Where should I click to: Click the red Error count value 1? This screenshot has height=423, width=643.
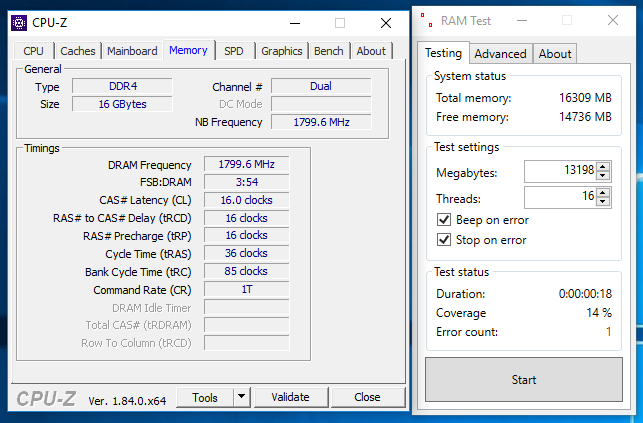pos(609,332)
